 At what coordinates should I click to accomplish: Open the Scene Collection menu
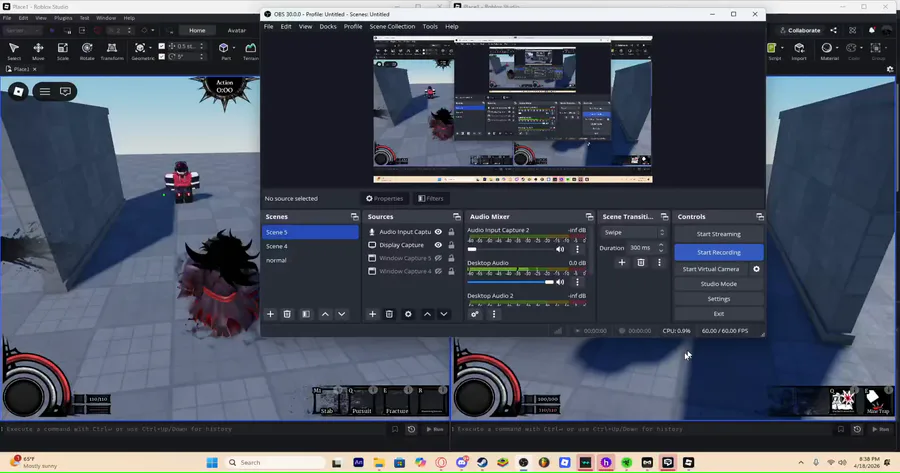[x=392, y=26]
